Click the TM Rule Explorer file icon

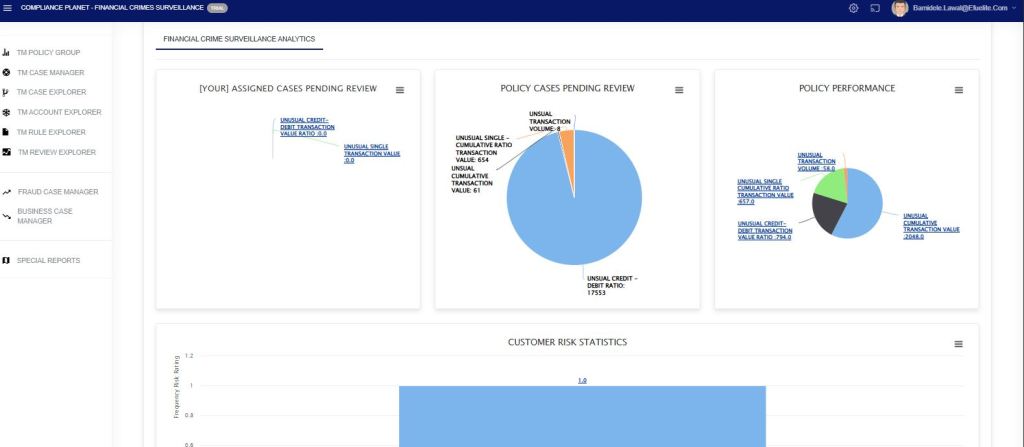coord(7,132)
